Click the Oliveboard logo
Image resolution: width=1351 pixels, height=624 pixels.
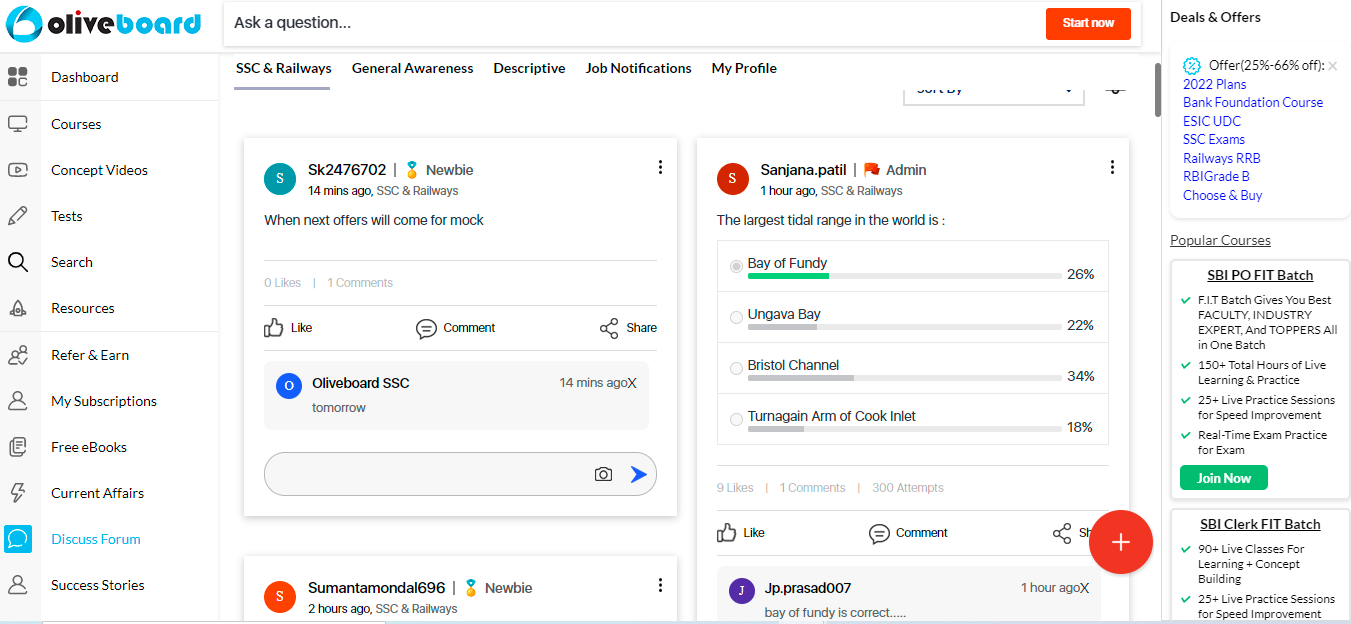pos(104,23)
